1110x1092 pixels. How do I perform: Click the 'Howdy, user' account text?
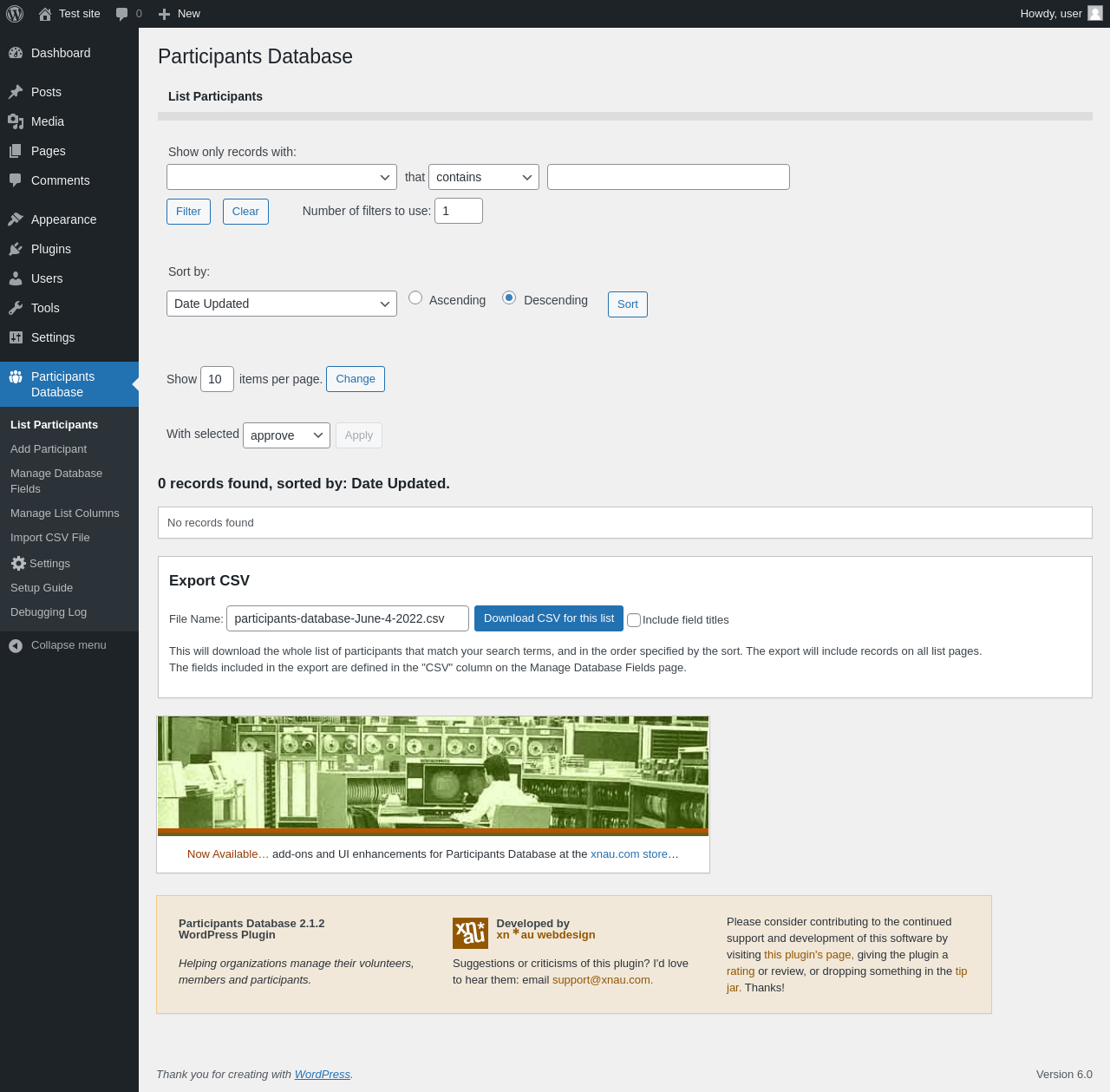coord(1051,14)
